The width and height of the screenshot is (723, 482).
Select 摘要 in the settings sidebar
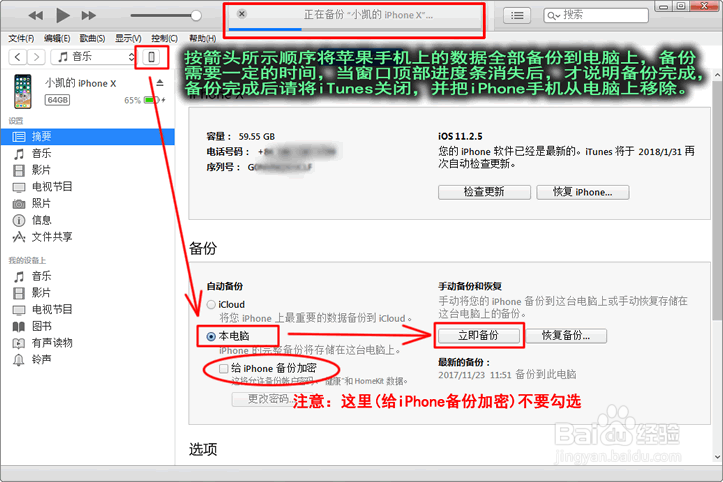point(88,137)
